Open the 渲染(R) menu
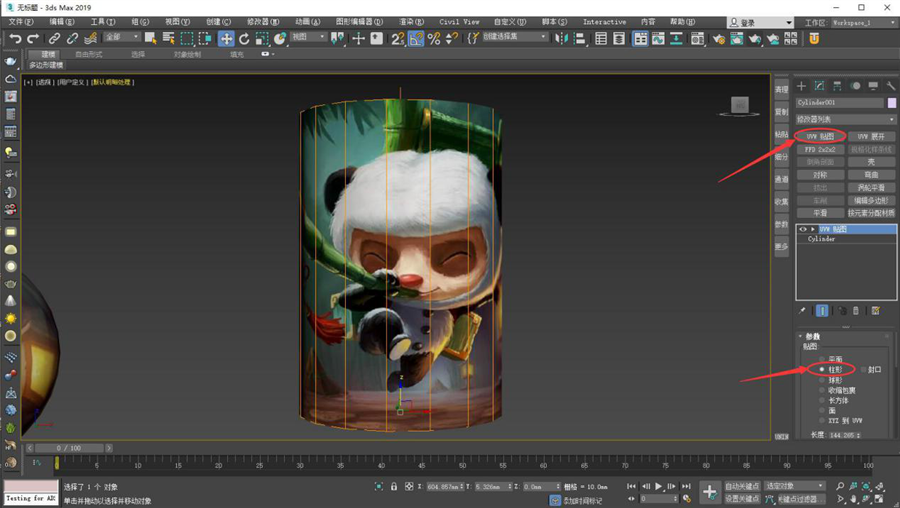Image resolution: width=900 pixels, height=508 pixels. 412,22
